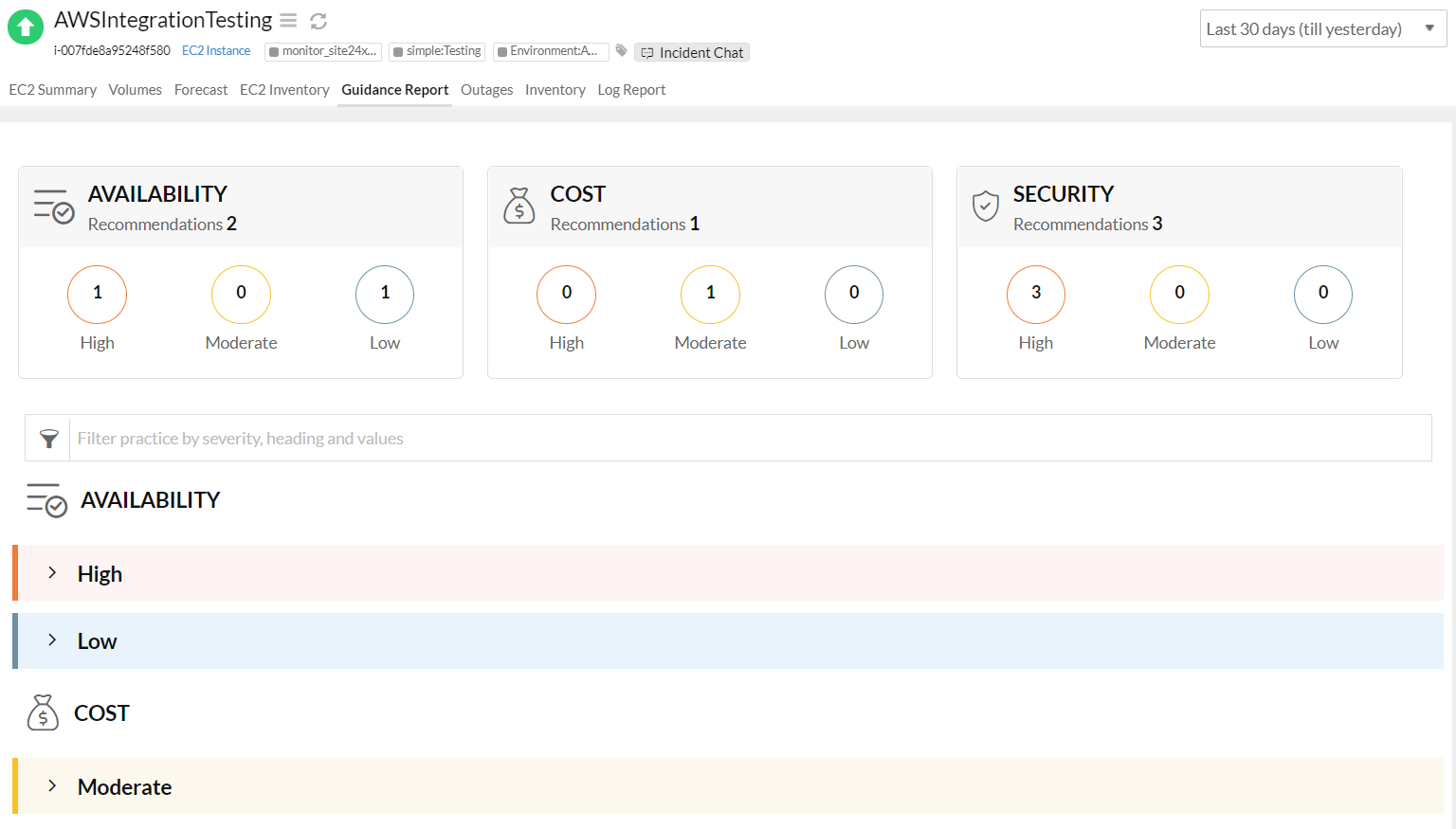
Task: Click the simple:Testing tag
Action: coord(437,51)
